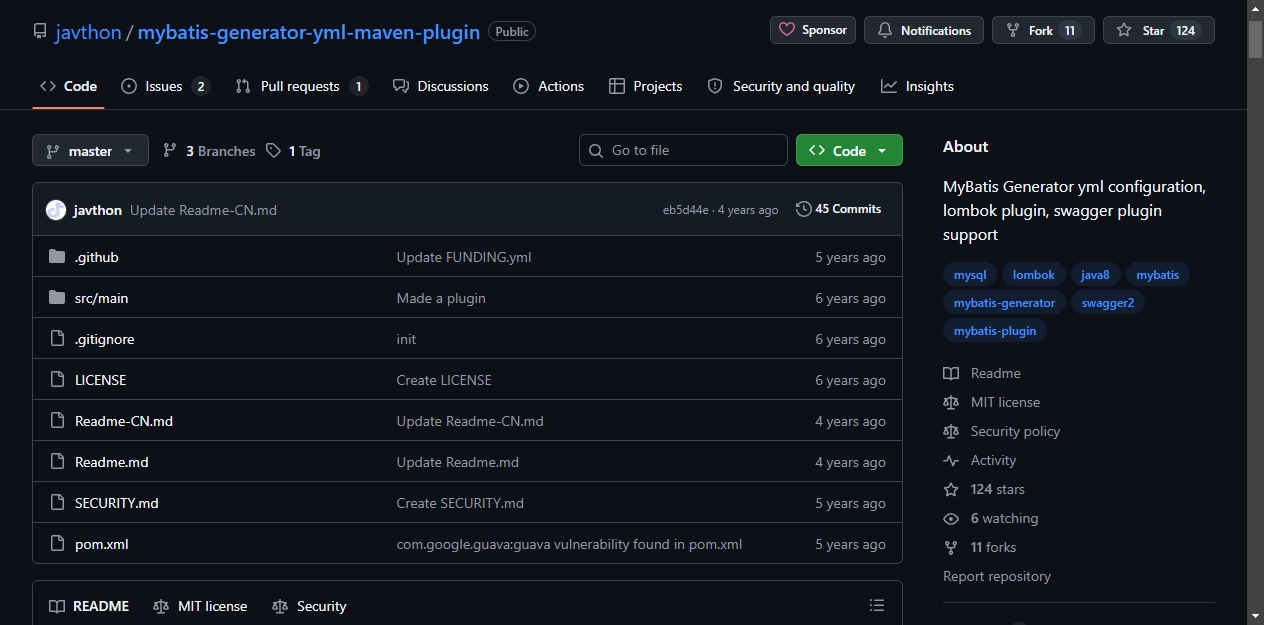
Task: Click the mybatis-plugin topic tag
Action: (x=995, y=330)
